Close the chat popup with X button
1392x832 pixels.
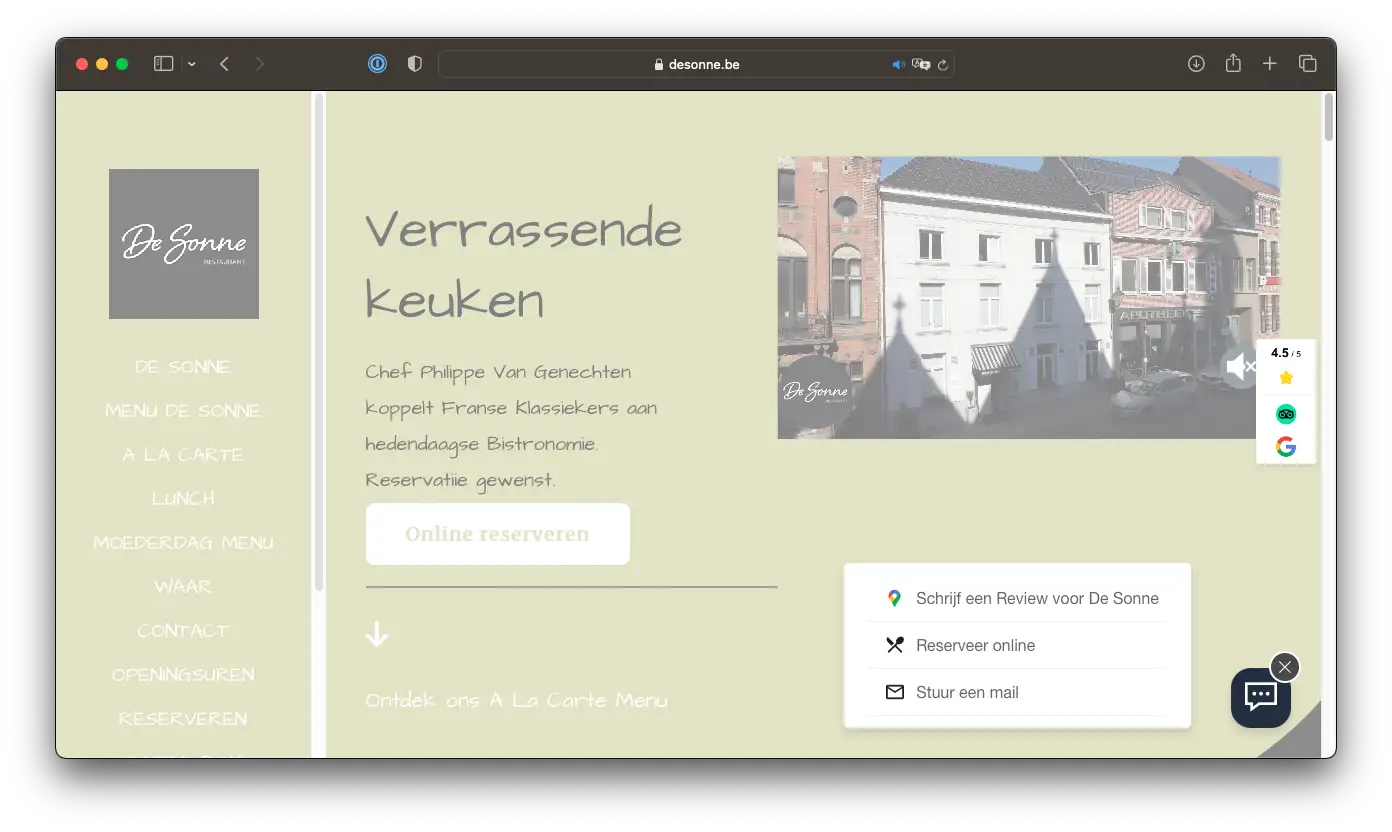point(1285,667)
